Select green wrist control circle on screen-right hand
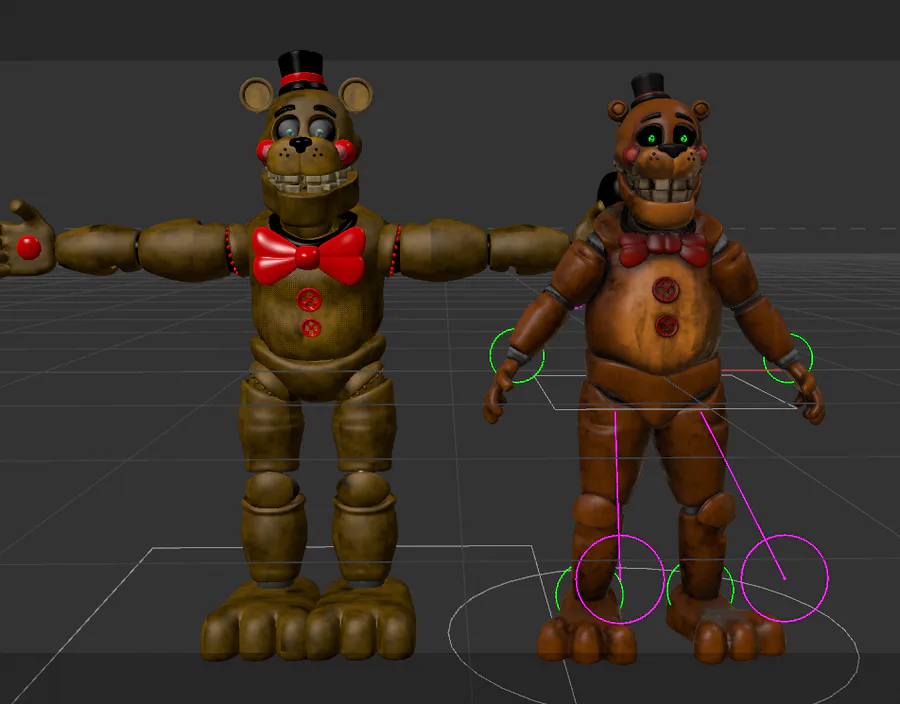 (x=788, y=358)
